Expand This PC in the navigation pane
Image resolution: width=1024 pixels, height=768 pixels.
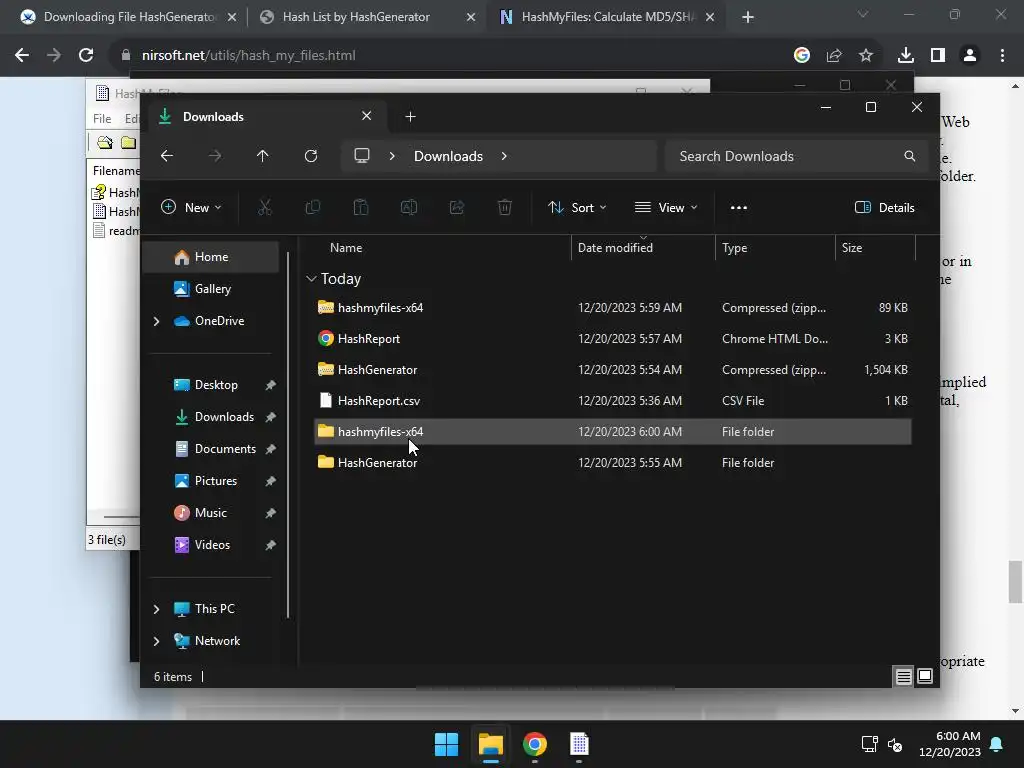click(156, 609)
